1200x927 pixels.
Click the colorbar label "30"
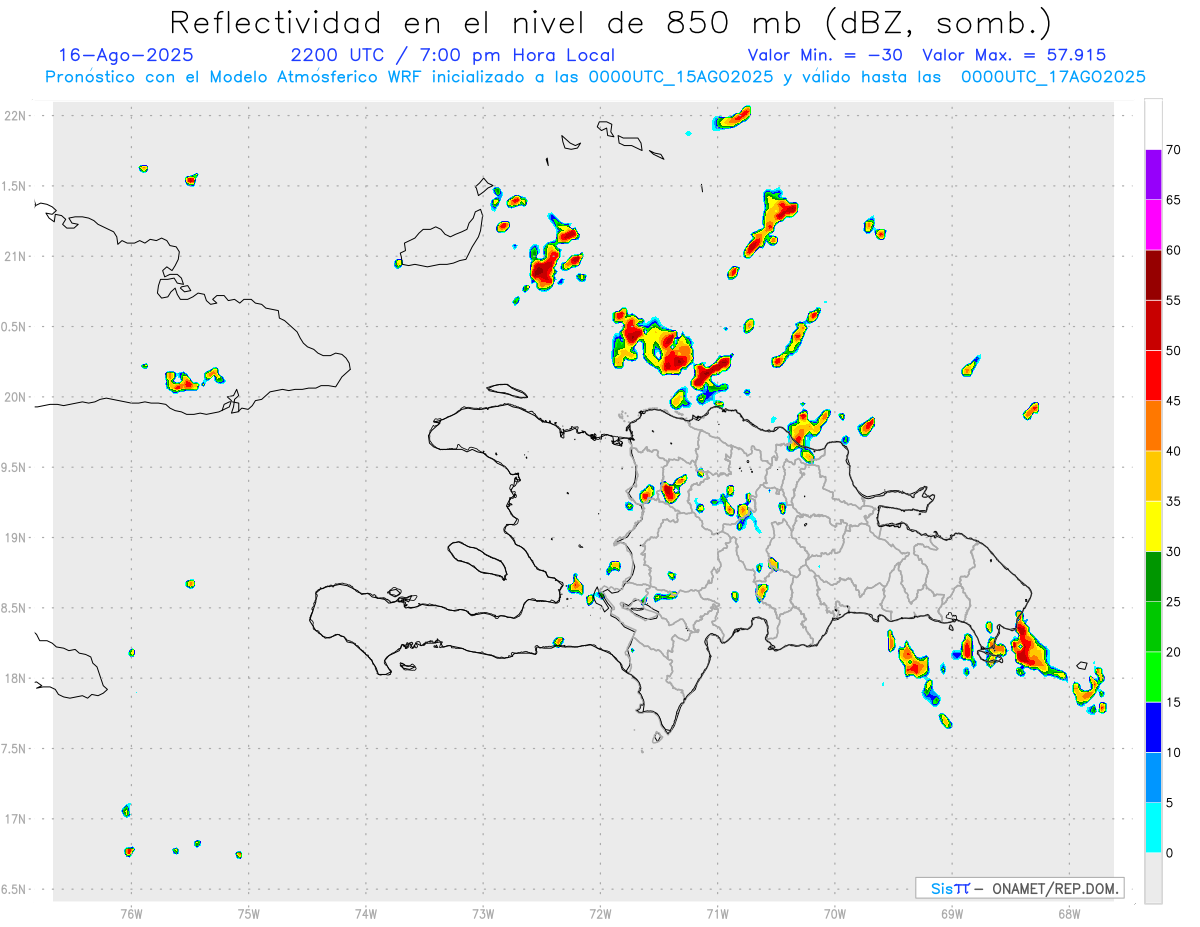pos(1174,552)
